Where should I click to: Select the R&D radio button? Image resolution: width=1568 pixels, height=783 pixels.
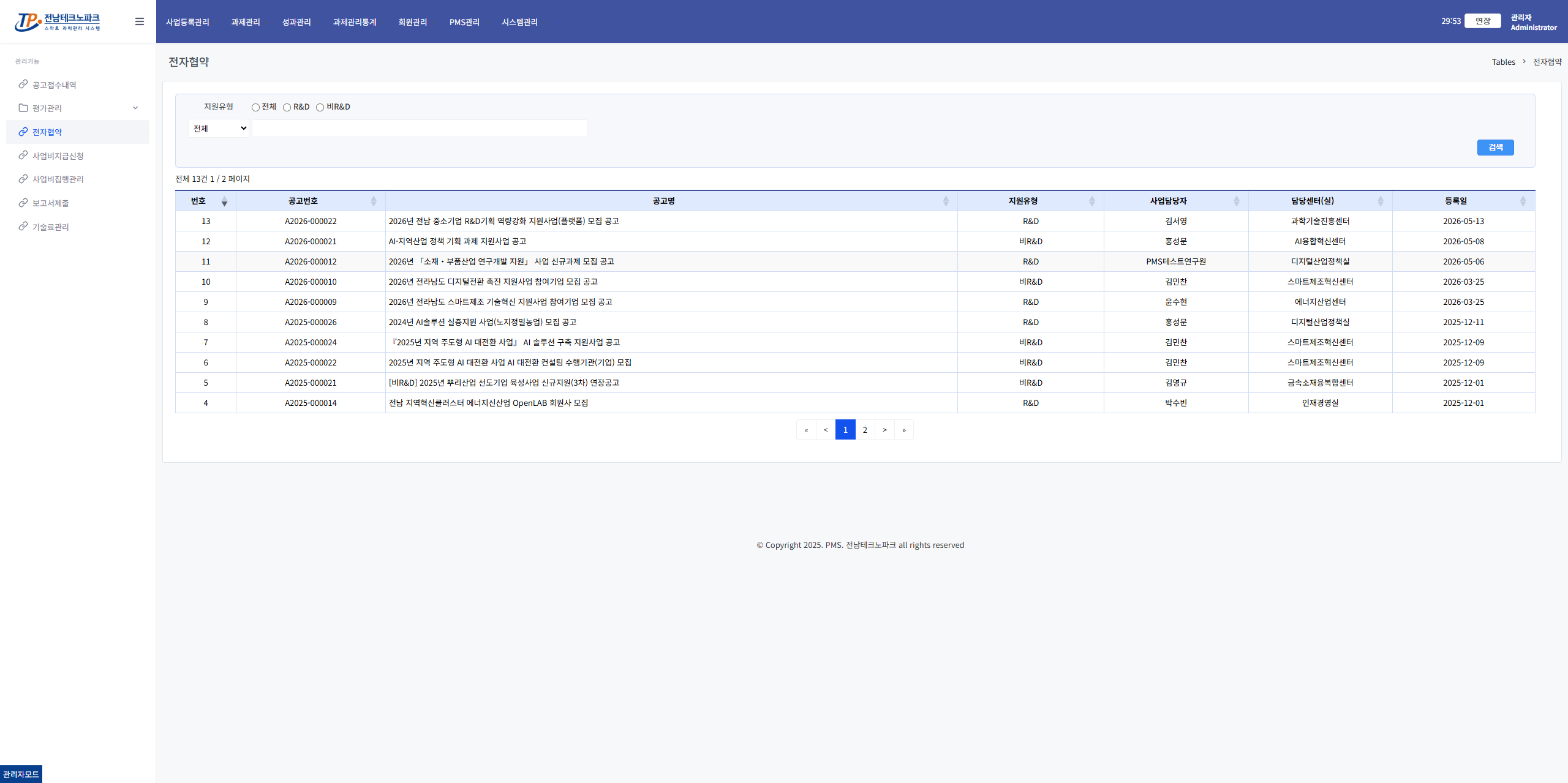point(287,107)
